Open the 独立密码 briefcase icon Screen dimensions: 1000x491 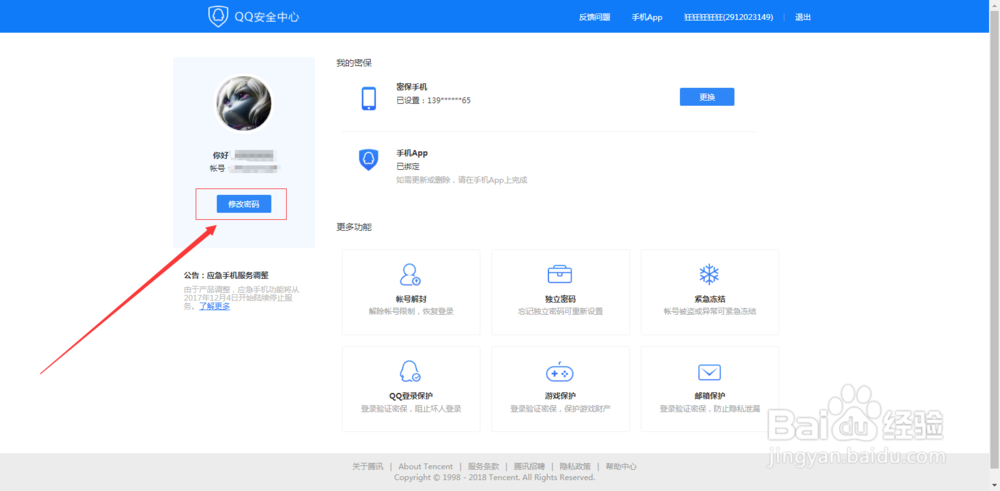[x=559, y=274]
